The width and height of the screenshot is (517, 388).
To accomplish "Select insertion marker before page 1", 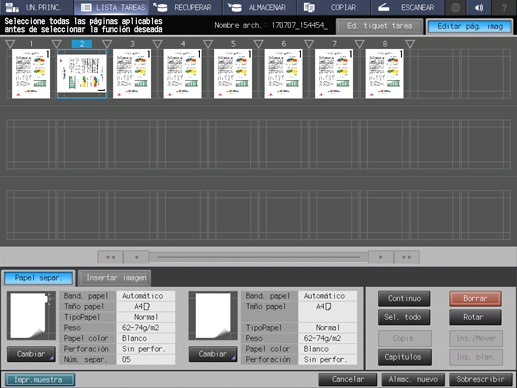I will 10,44.
